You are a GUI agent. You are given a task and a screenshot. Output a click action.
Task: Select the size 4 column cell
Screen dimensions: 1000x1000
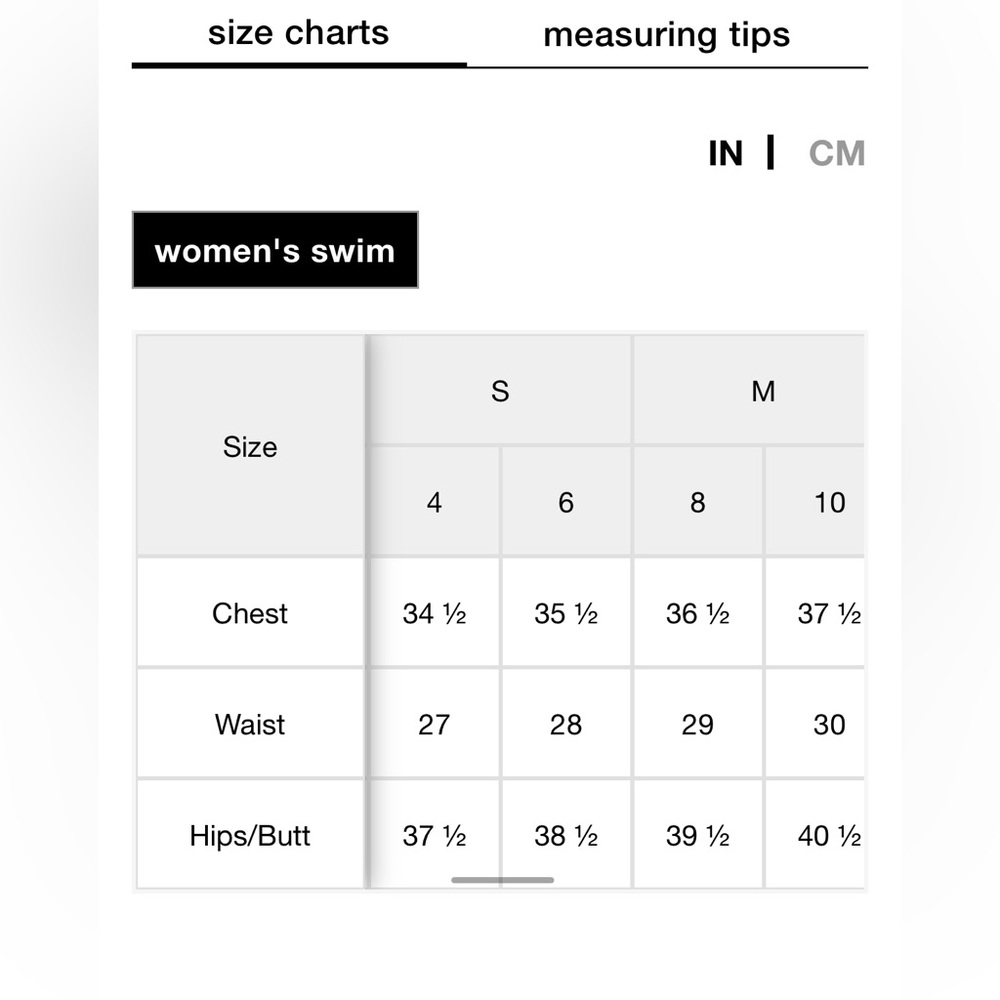(434, 502)
